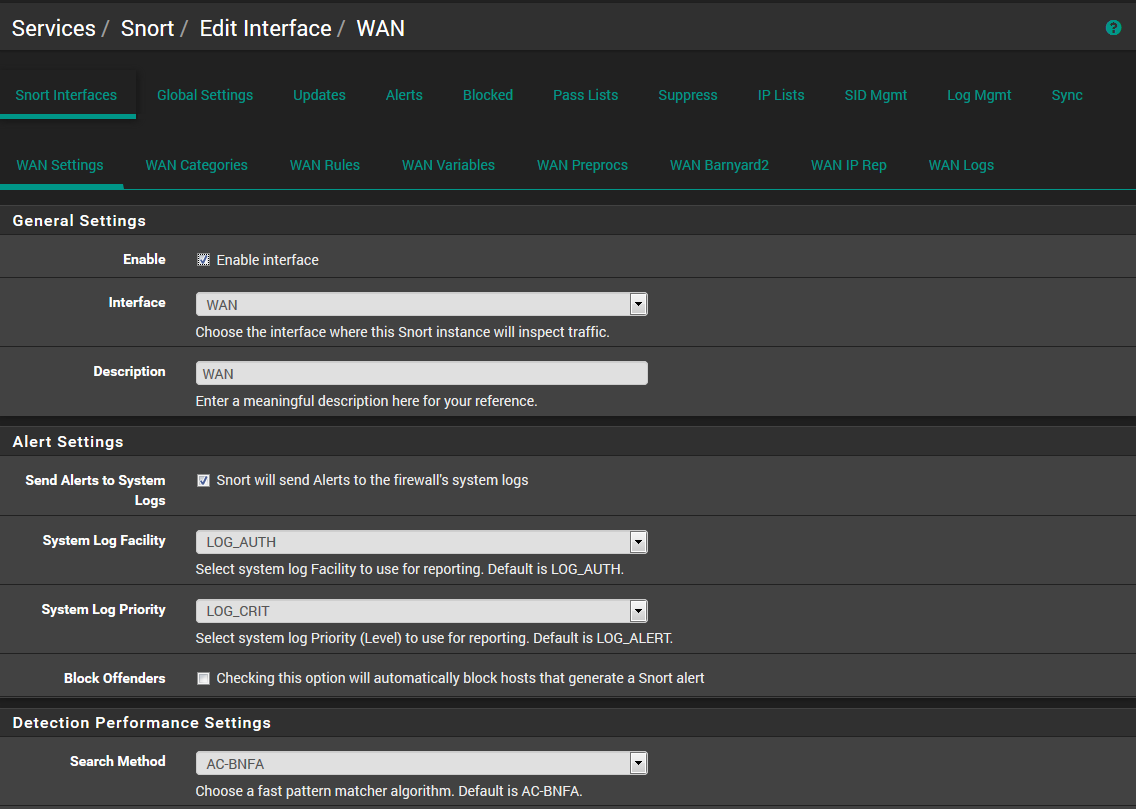
Task: Switch to the Snort Interfaces tab
Action: [x=66, y=95]
